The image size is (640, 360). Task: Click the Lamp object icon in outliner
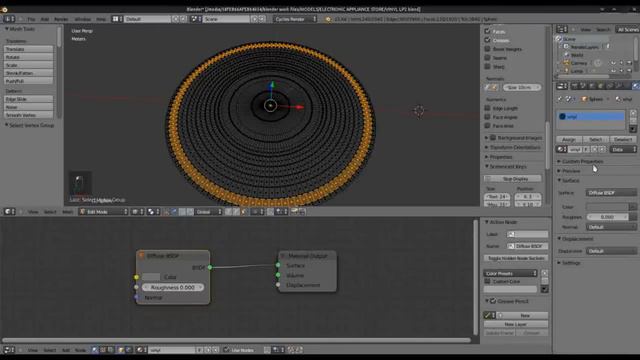coord(567,71)
